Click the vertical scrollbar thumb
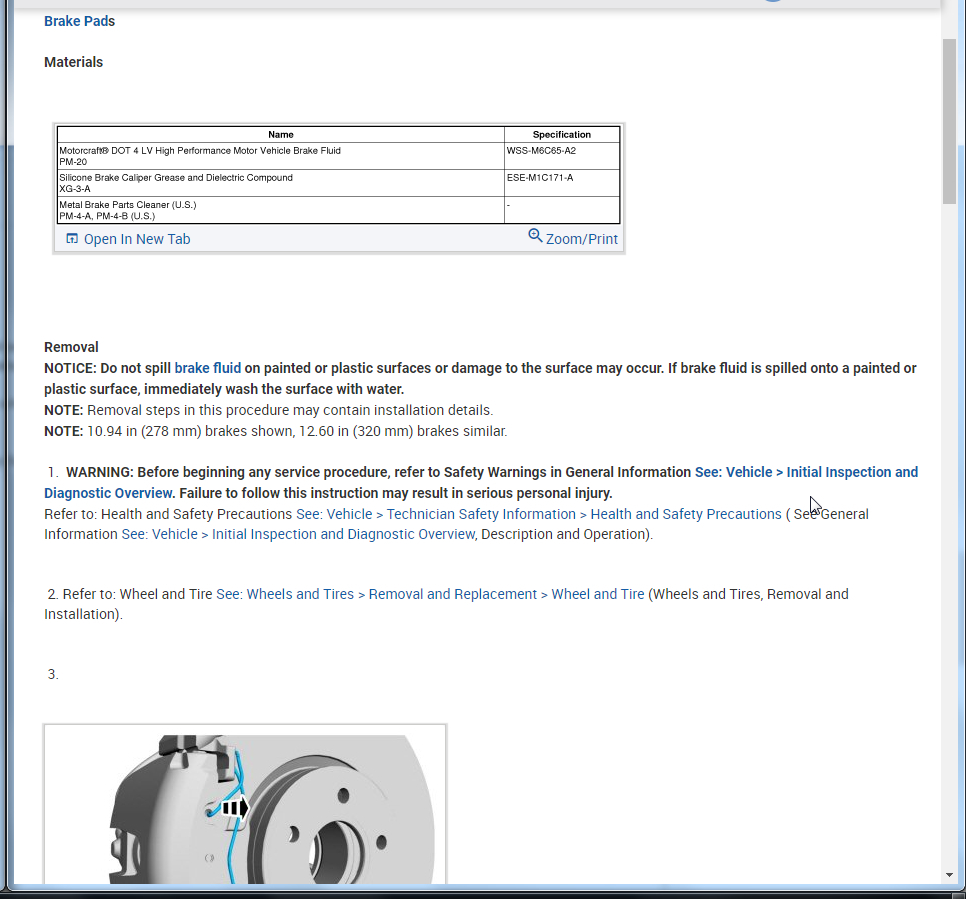 click(x=949, y=121)
